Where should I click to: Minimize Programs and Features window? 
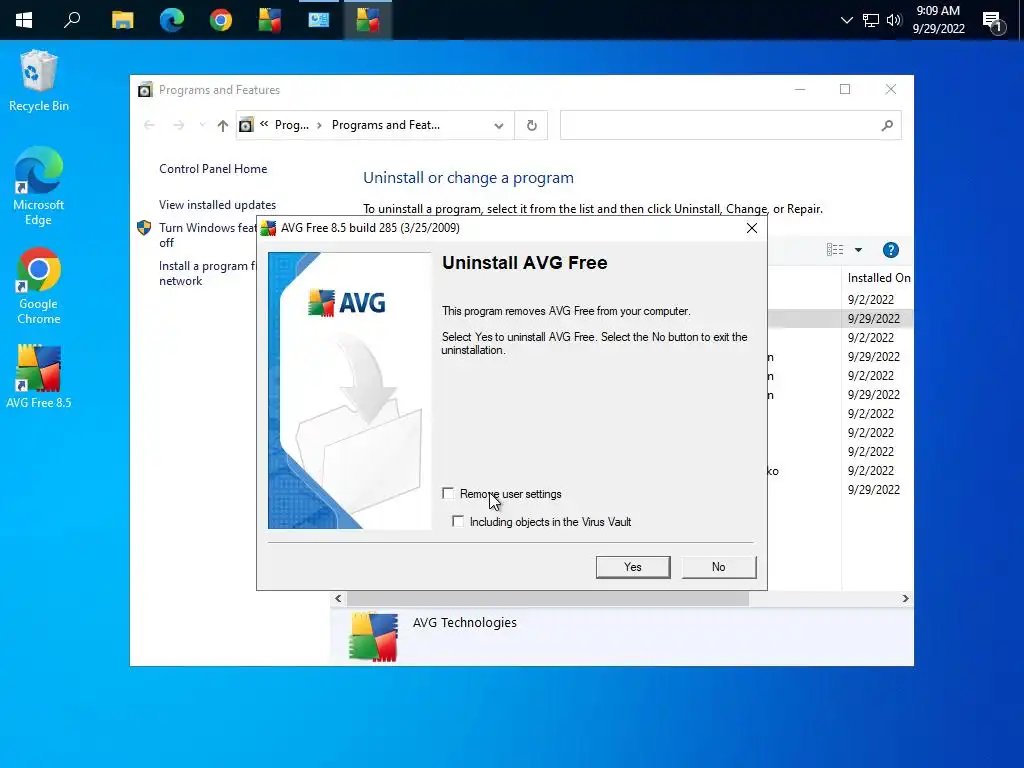click(x=799, y=89)
